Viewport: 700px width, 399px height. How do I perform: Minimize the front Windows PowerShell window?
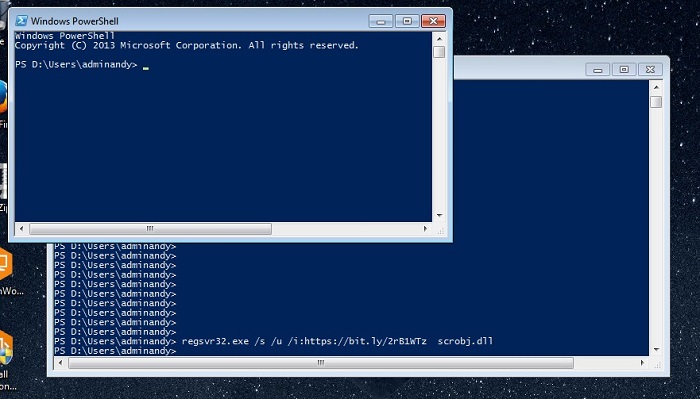point(381,21)
